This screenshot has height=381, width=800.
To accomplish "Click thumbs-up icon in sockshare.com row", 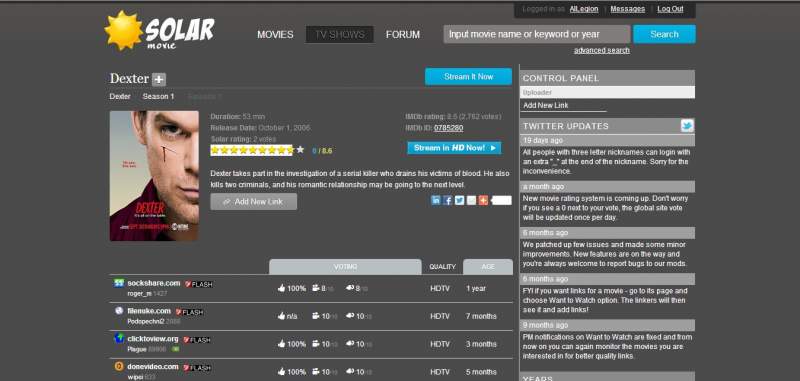I will 281,288.
